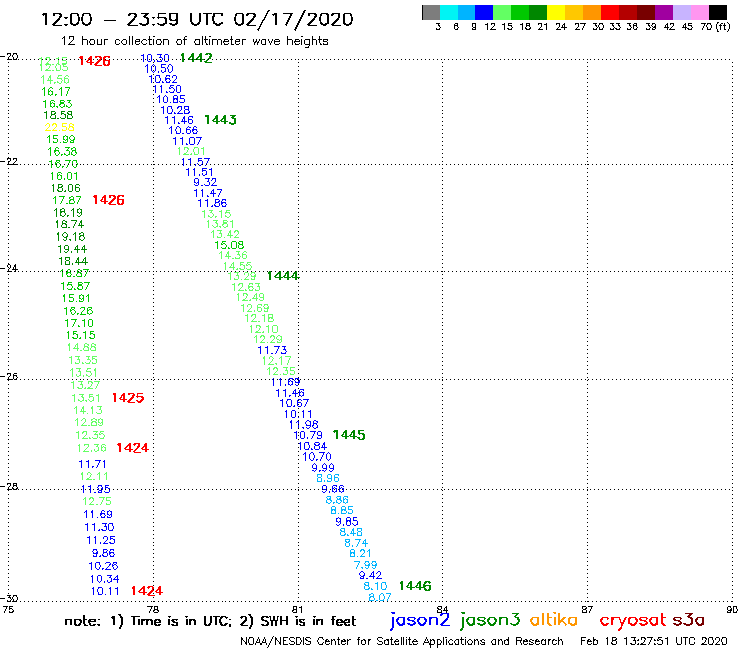Click the 8.10 value beside 1446
Screen dimensions: 740x650
click(375, 586)
